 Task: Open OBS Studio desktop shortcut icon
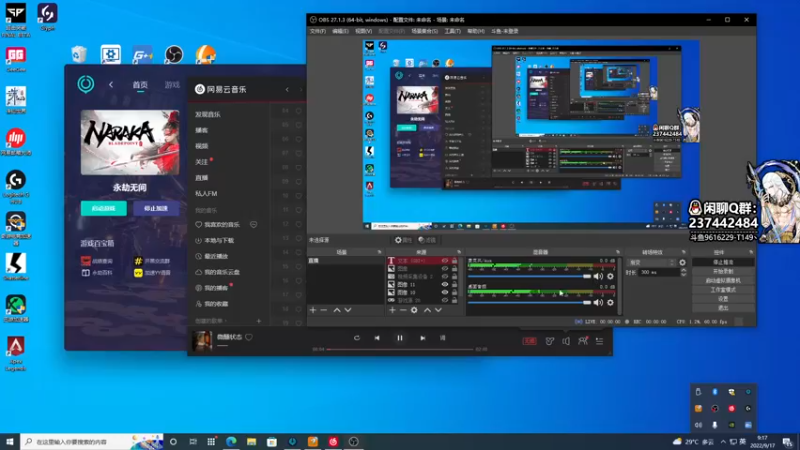pos(174,54)
